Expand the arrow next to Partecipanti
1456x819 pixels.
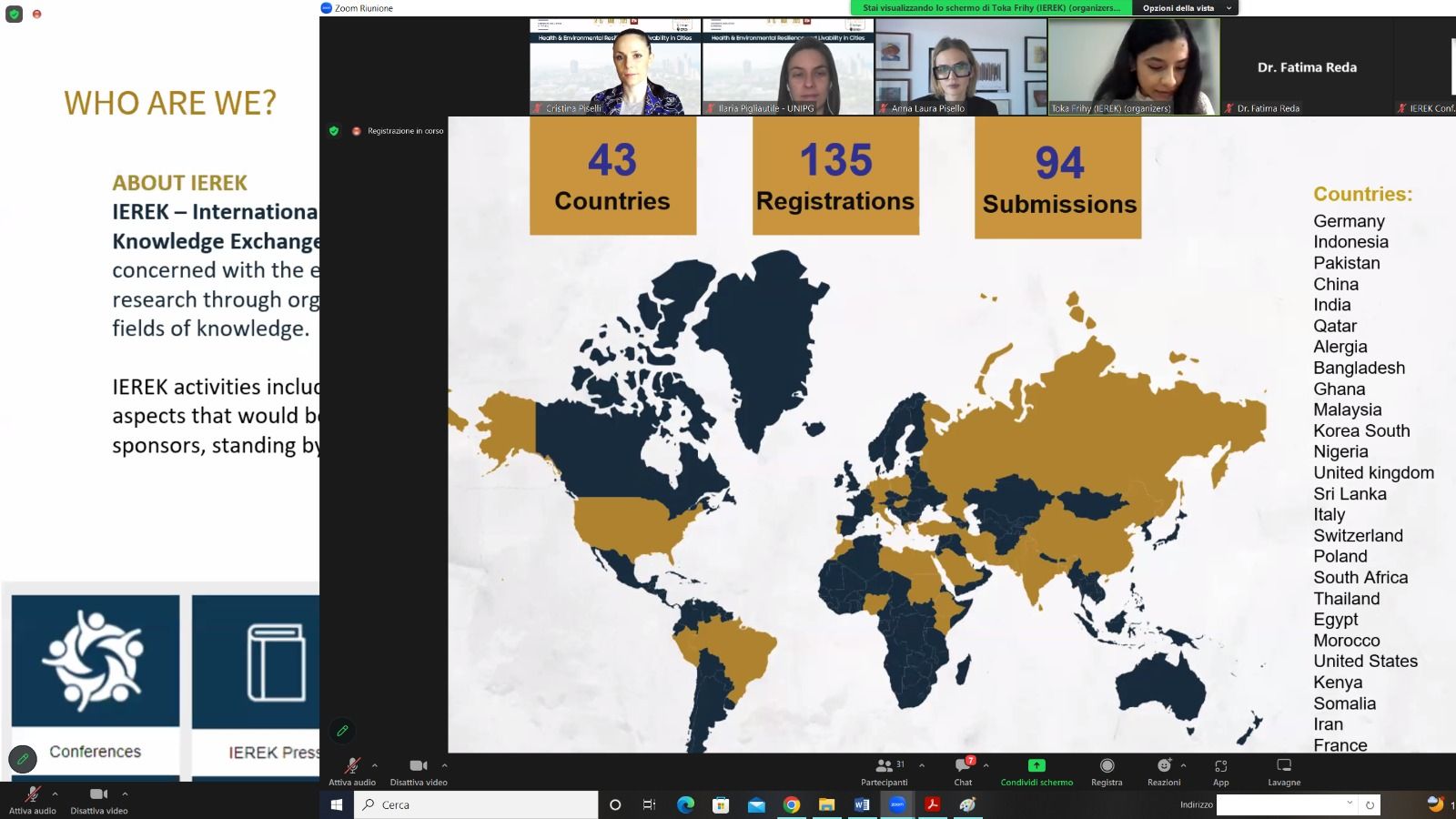[922, 765]
